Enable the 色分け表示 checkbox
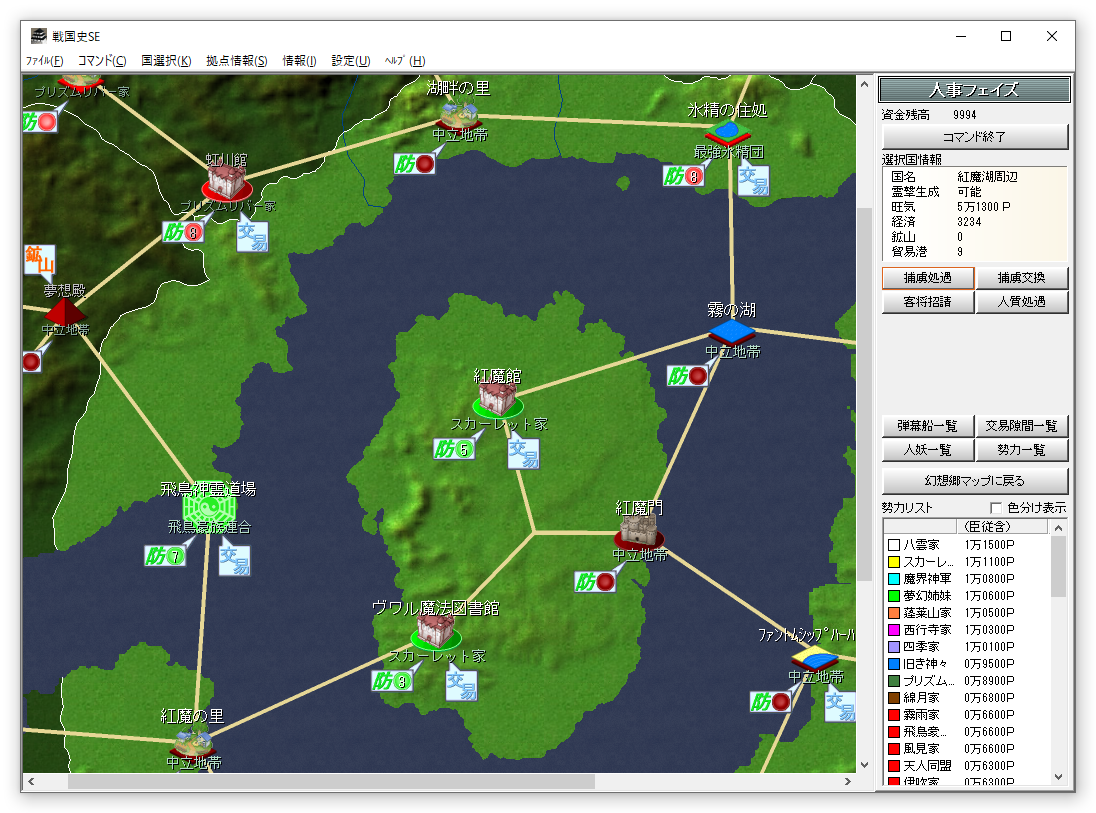Image resolution: width=1096 pixels, height=813 pixels. click(x=996, y=508)
